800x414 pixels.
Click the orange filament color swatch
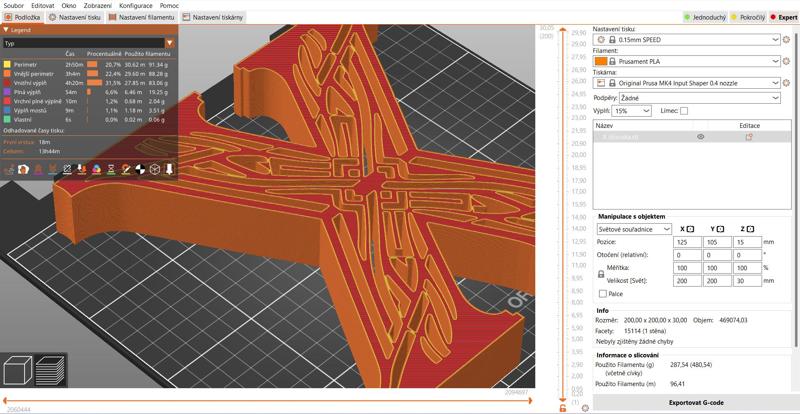(x=601, y=61)
